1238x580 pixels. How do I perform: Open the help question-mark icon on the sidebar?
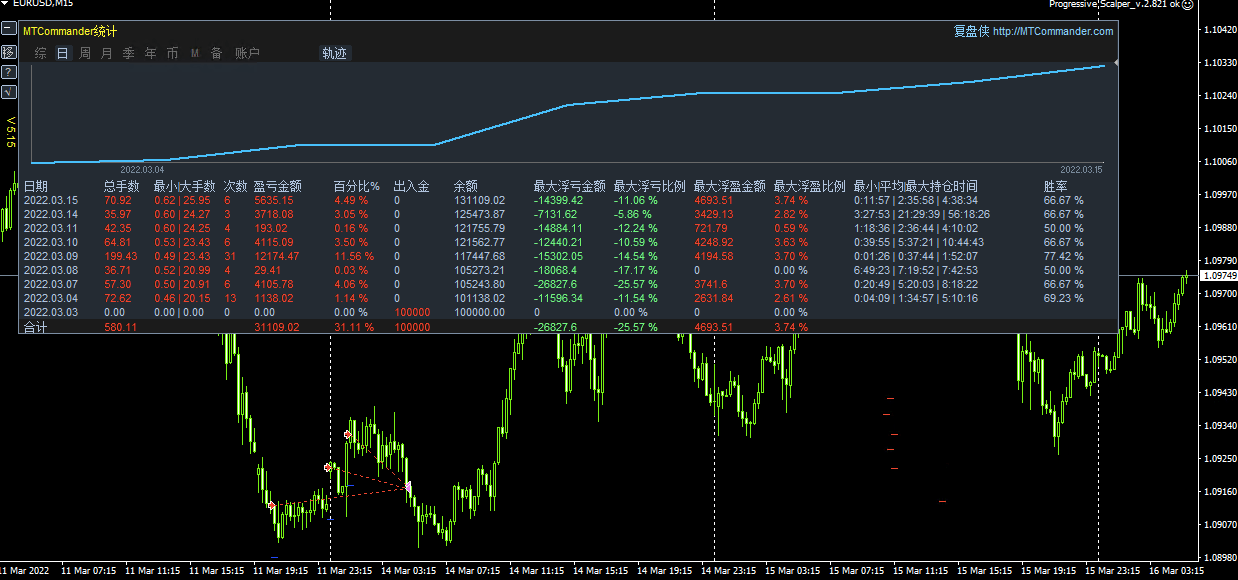coord(8,71)
